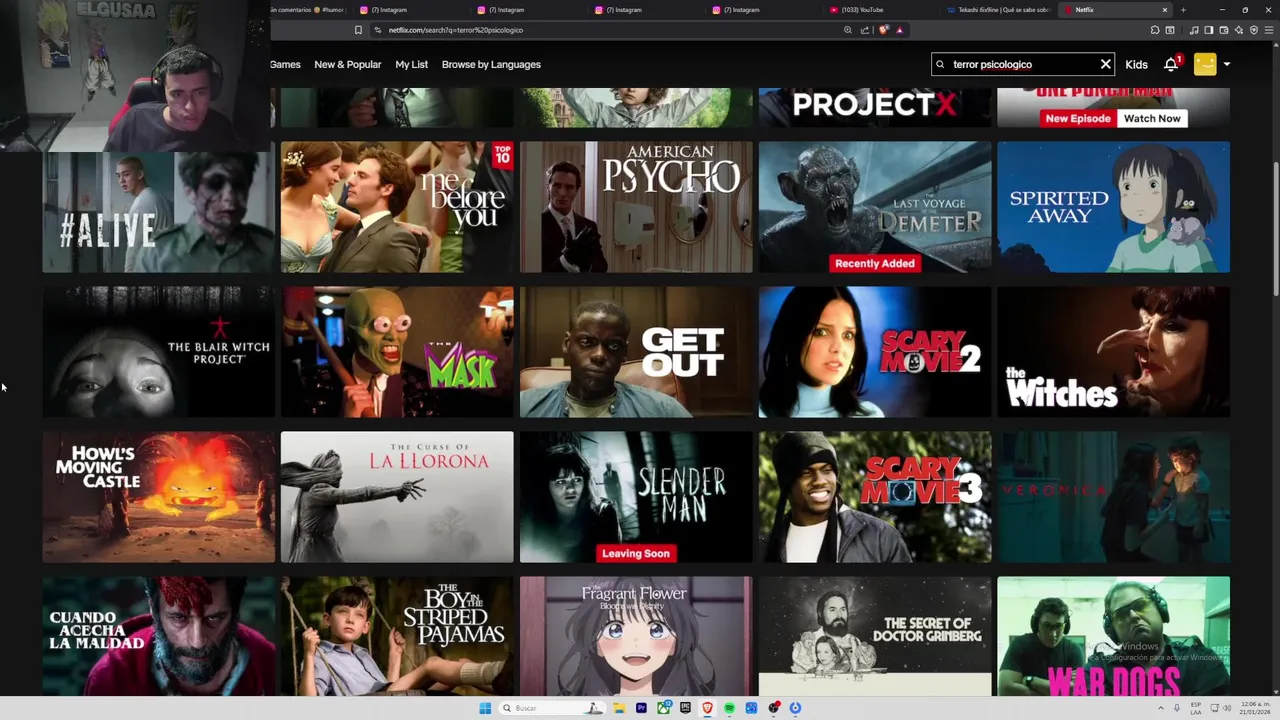The height and width of the screenshot is (720, 1280).
Task: Click the zoom magnifier in address bar
Action: click(x=848, y=30)
